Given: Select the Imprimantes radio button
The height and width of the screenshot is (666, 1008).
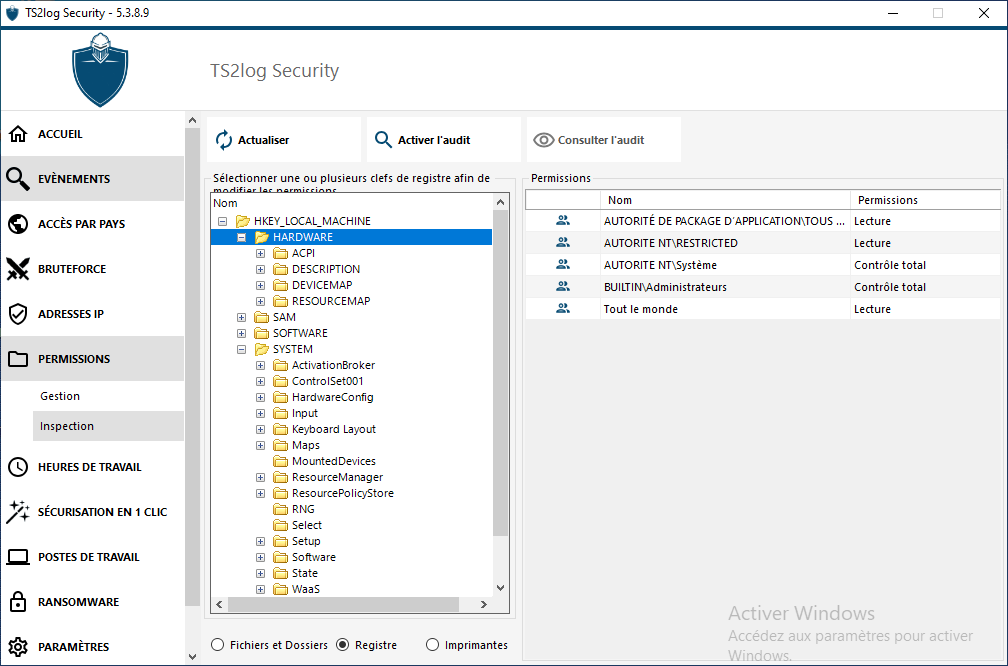Looking at the screenshot, I should point(432,645).
